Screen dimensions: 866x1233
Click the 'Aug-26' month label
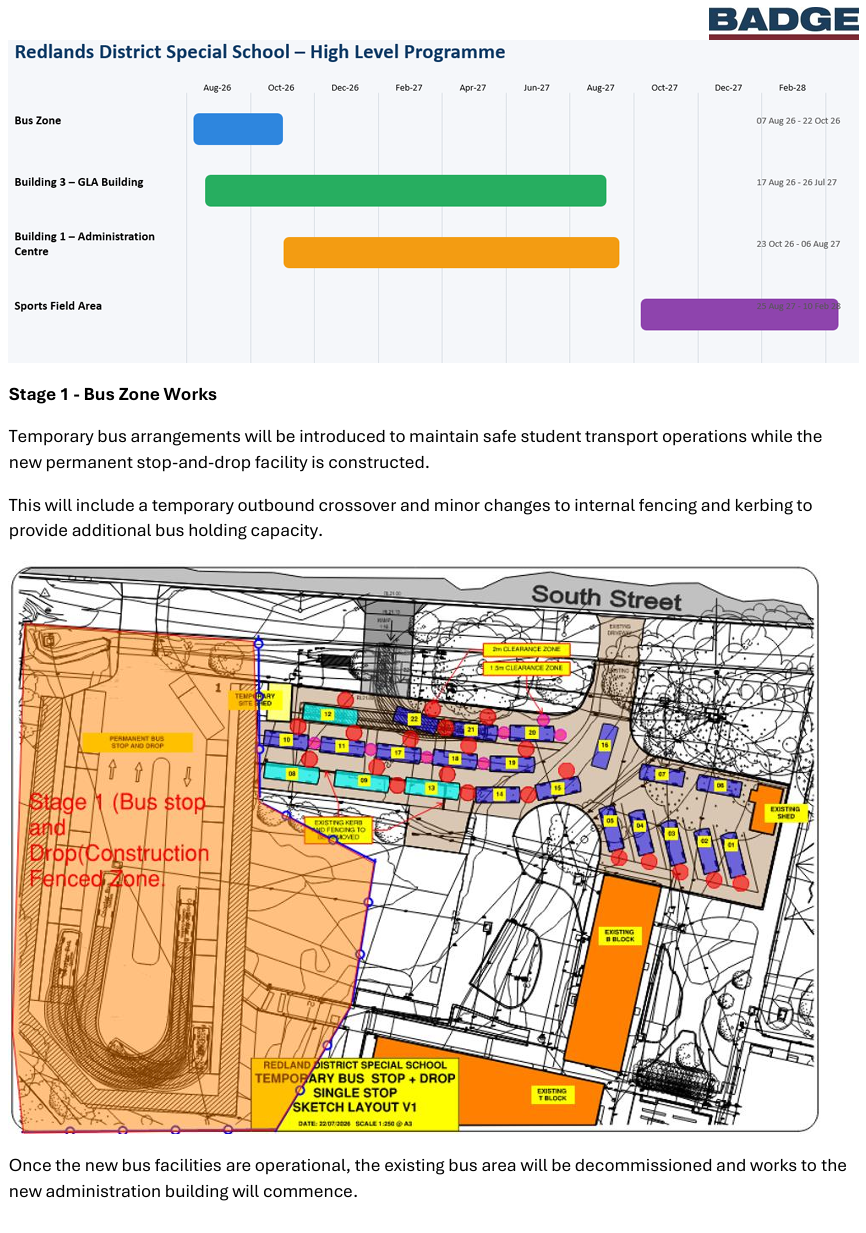(217, 88)
